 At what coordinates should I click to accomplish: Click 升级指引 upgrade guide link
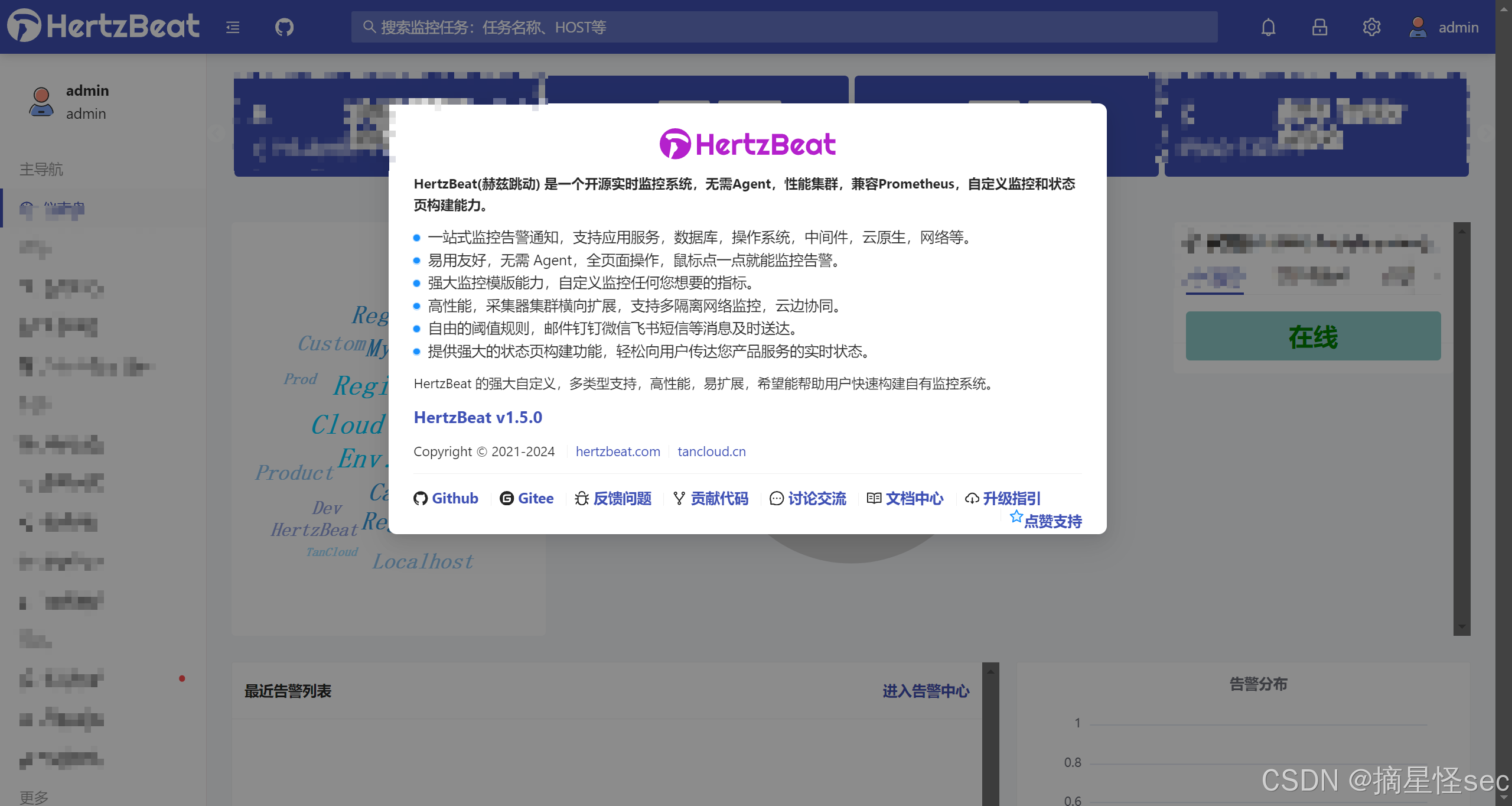coord(1003,498)
